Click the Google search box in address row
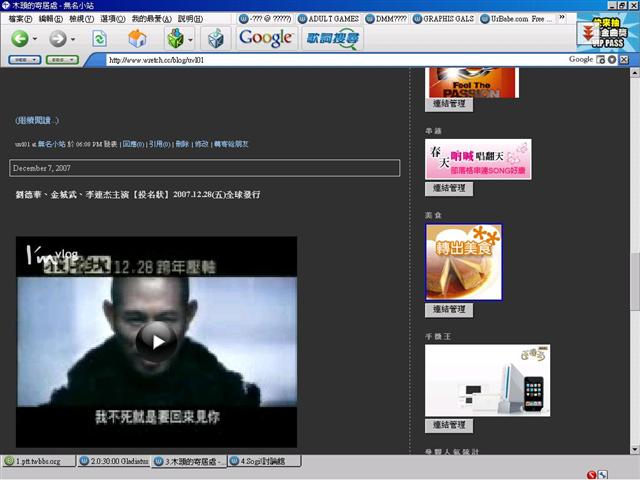Viewport: 640px width, 480px height. click(580, 60)
